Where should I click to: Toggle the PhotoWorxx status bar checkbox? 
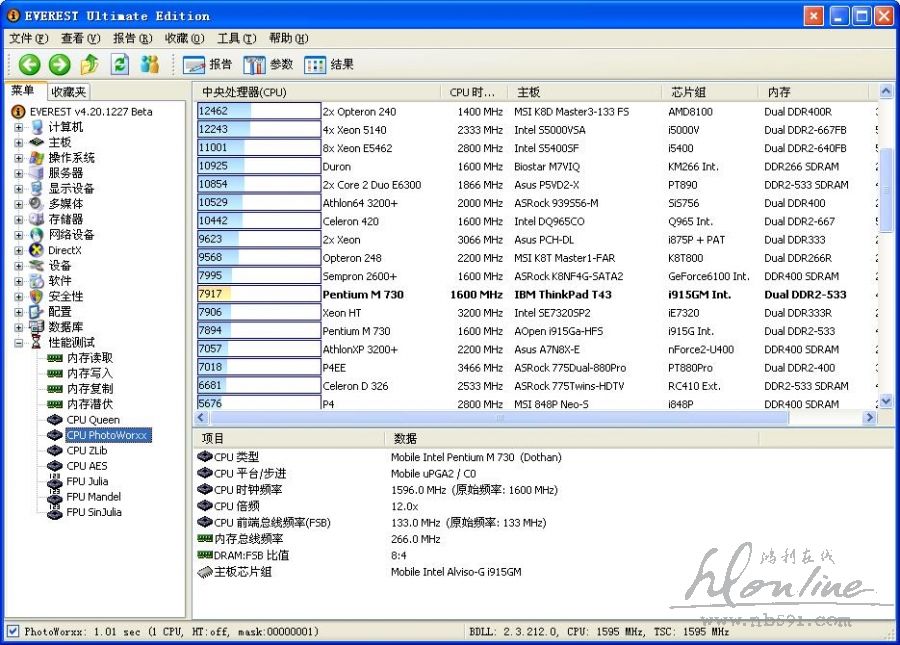13,632
